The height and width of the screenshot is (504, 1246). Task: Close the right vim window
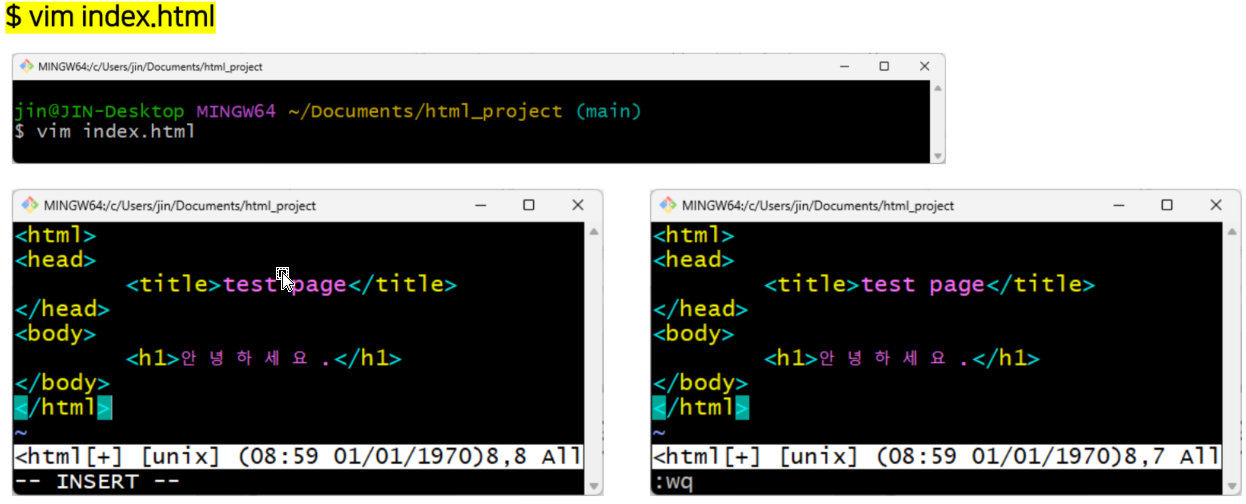click(x=1216, y=205)
